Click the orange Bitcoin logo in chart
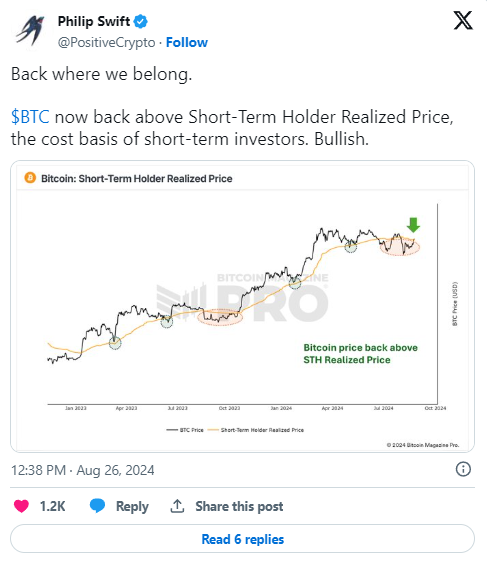This screenshot has height=562, width=487. (30, 178)
